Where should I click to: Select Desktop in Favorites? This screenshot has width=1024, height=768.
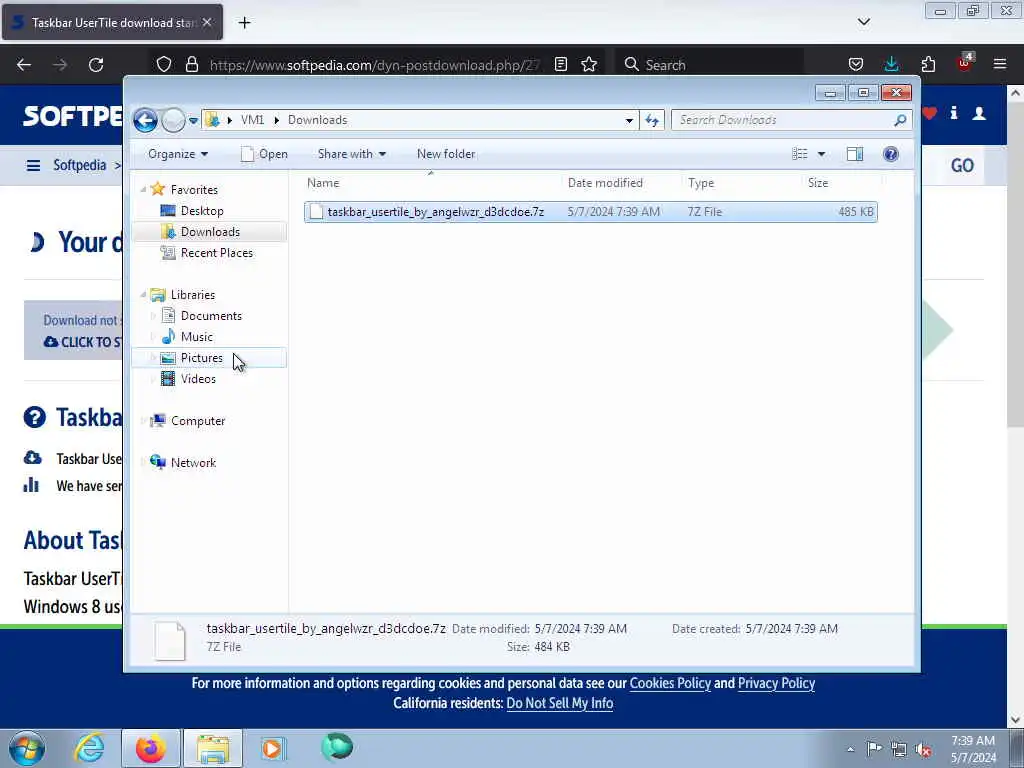pyautogui.click(x=202, y=211)
